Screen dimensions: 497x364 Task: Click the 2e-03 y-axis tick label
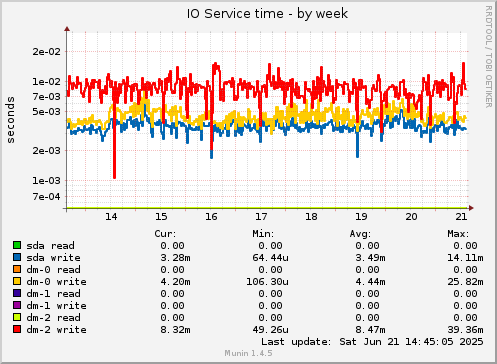47,150
